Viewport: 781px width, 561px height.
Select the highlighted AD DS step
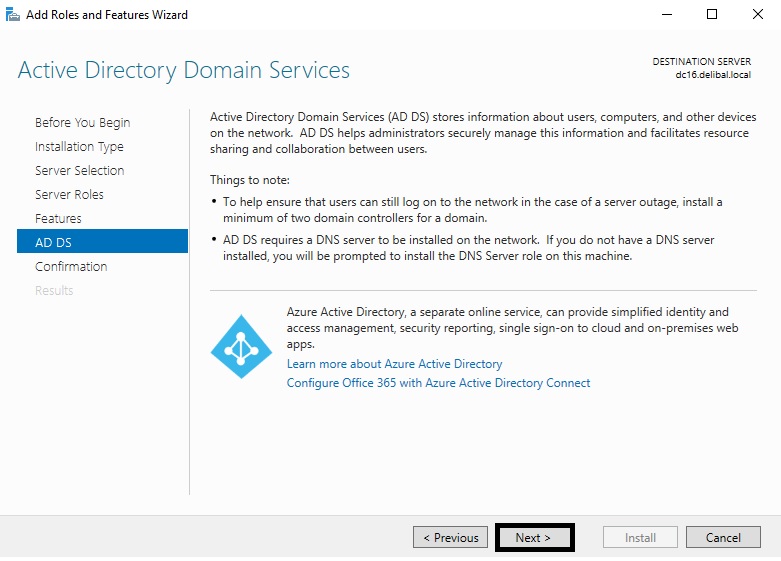(x=53, y=242)
